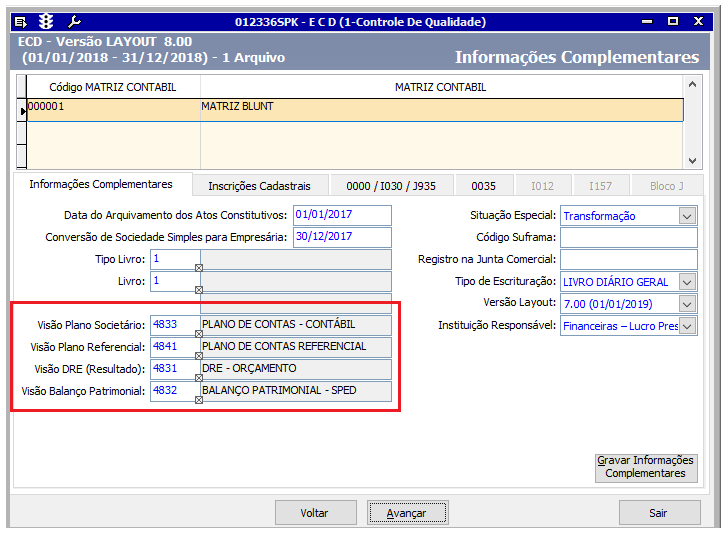Click the Código MATRIZ CONTABIL column header
This screenshot has width=727, height=533.
coord(113,87)
